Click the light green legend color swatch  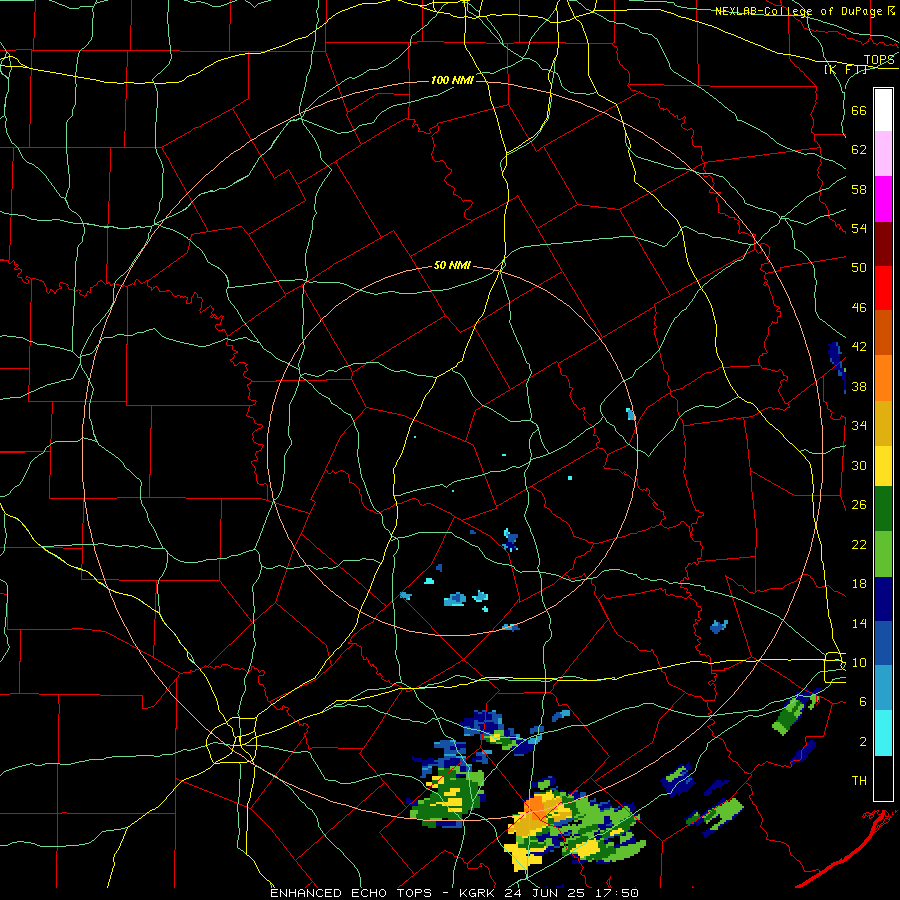883,554
